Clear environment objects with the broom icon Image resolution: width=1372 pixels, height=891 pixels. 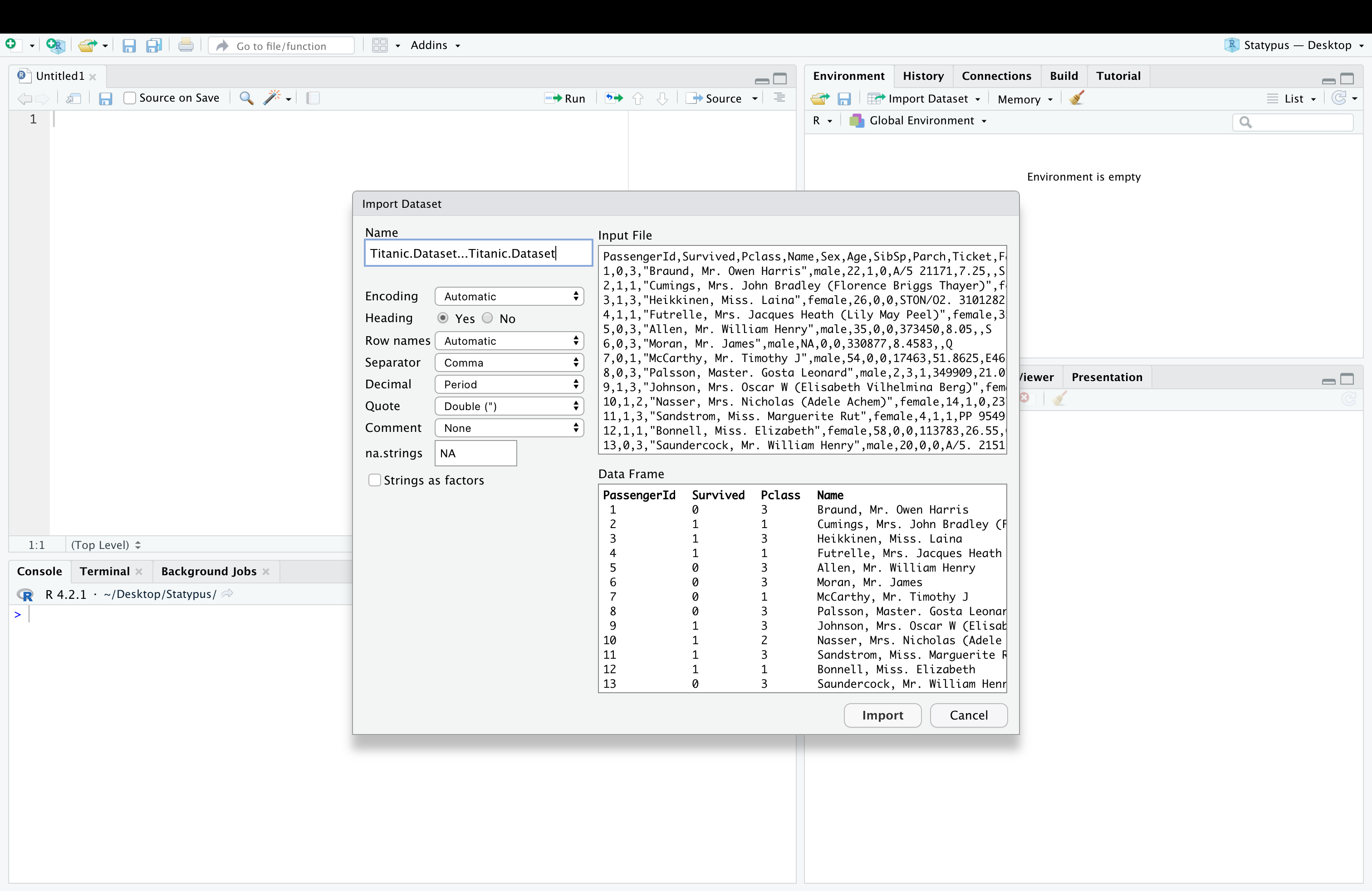coord(1076,98)
